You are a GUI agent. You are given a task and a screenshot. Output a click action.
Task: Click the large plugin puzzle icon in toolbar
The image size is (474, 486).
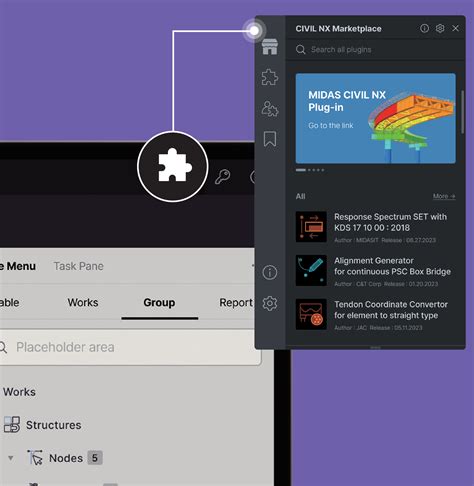[173, 166]
